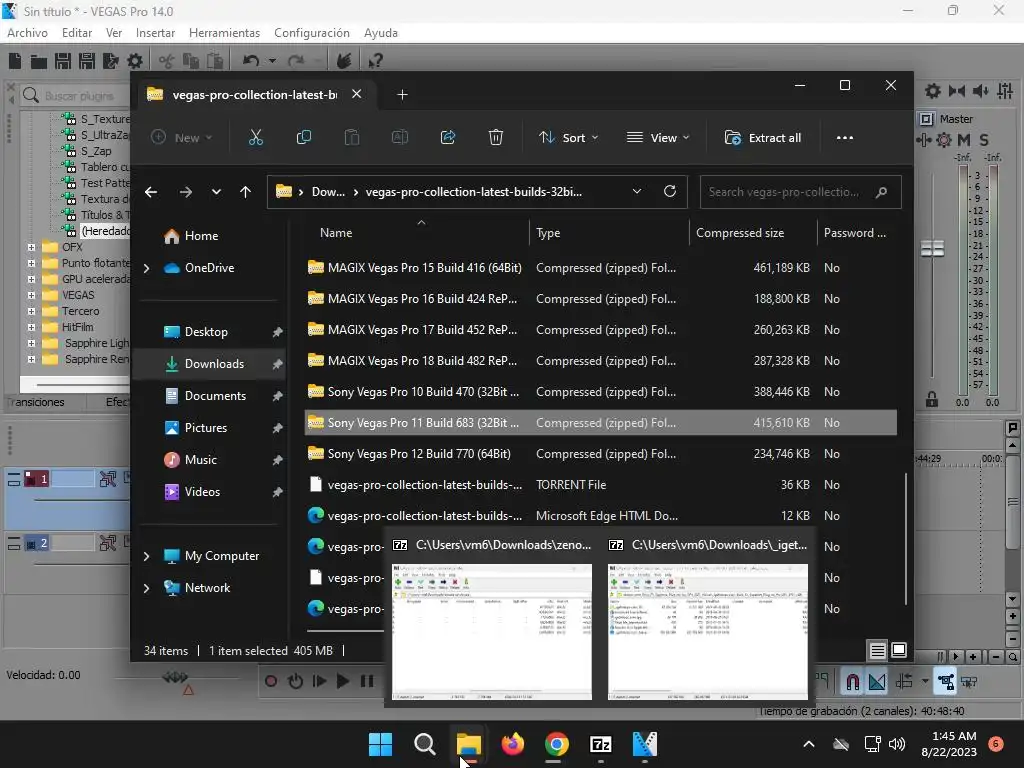Expand My Computer in navigation pane
1024x768 pixels.
146,556
